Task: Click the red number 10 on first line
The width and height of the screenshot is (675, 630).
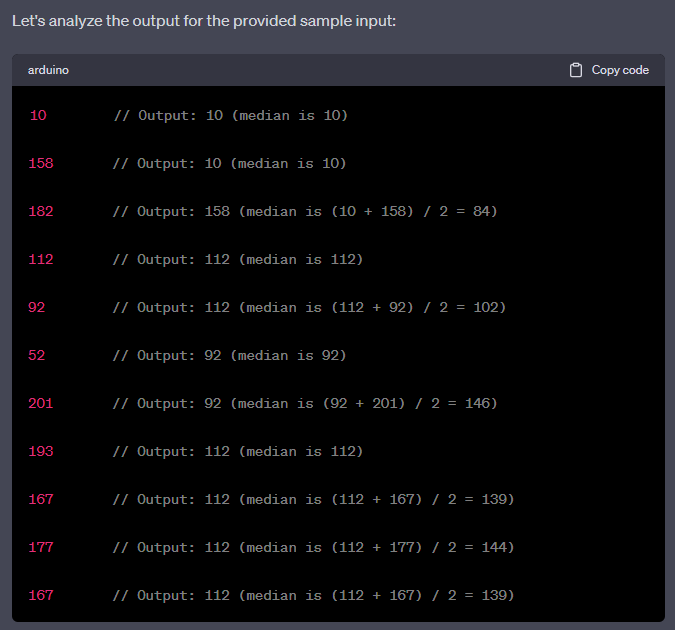Action: [38, 115]
